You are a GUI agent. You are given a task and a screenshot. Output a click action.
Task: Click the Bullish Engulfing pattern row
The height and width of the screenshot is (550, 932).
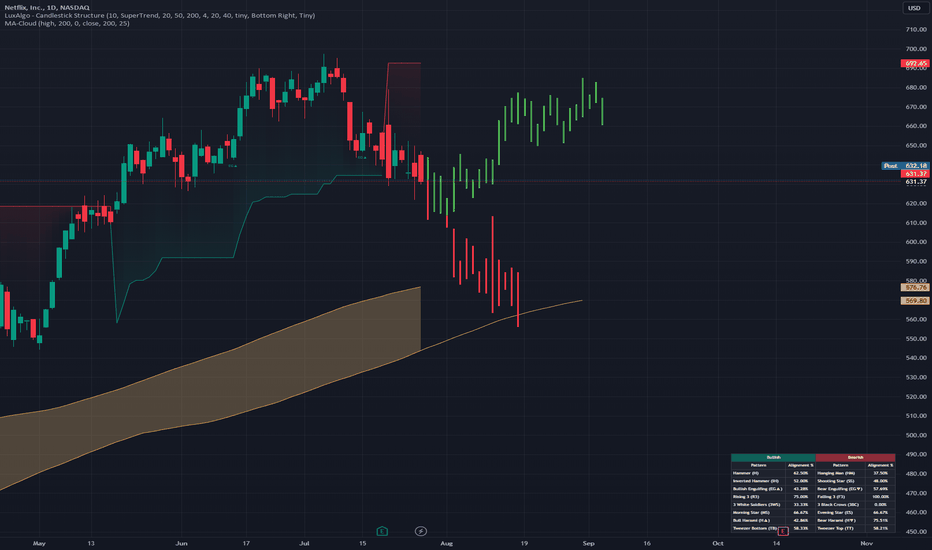[x=773, y=489]
